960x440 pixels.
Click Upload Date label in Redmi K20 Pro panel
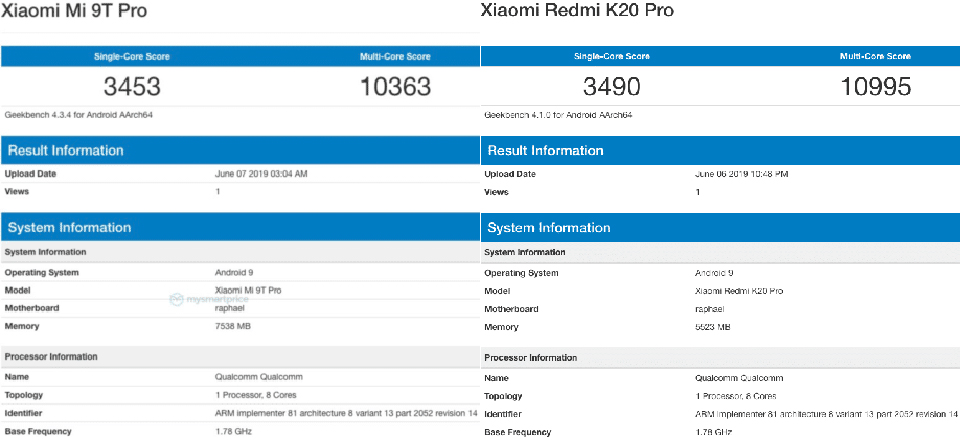point(510,174)
